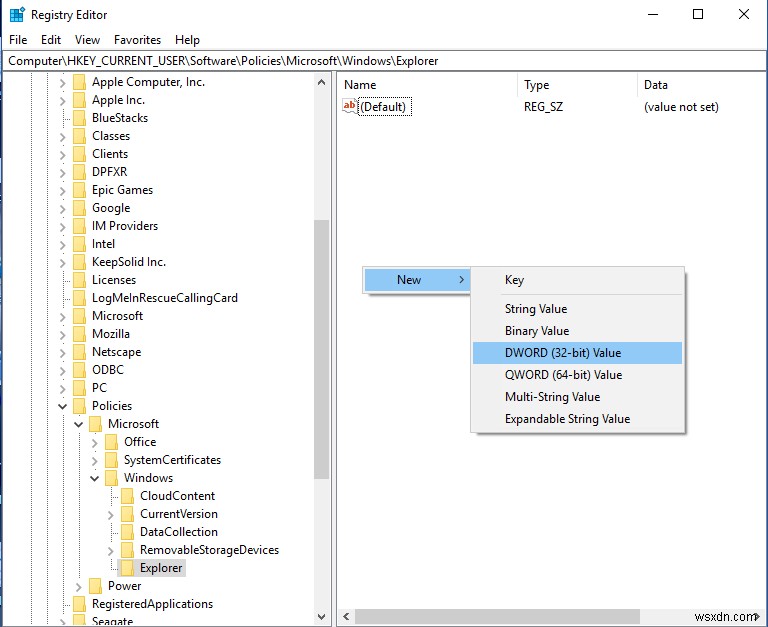This screenshot has width=768, height=627.
Task: Open the Favorites menu
Action: click(x=137, y=40)
